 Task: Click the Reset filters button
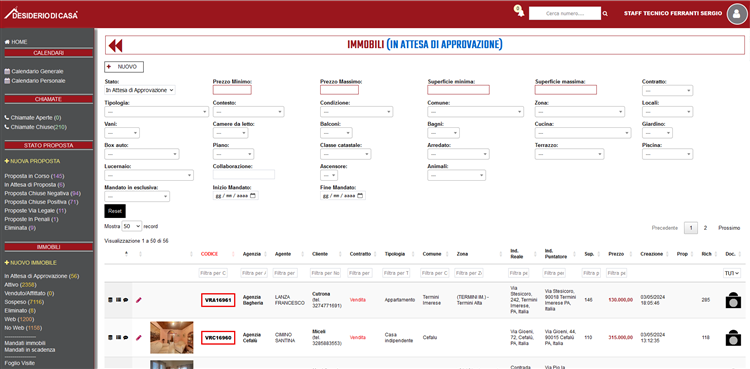115,211
